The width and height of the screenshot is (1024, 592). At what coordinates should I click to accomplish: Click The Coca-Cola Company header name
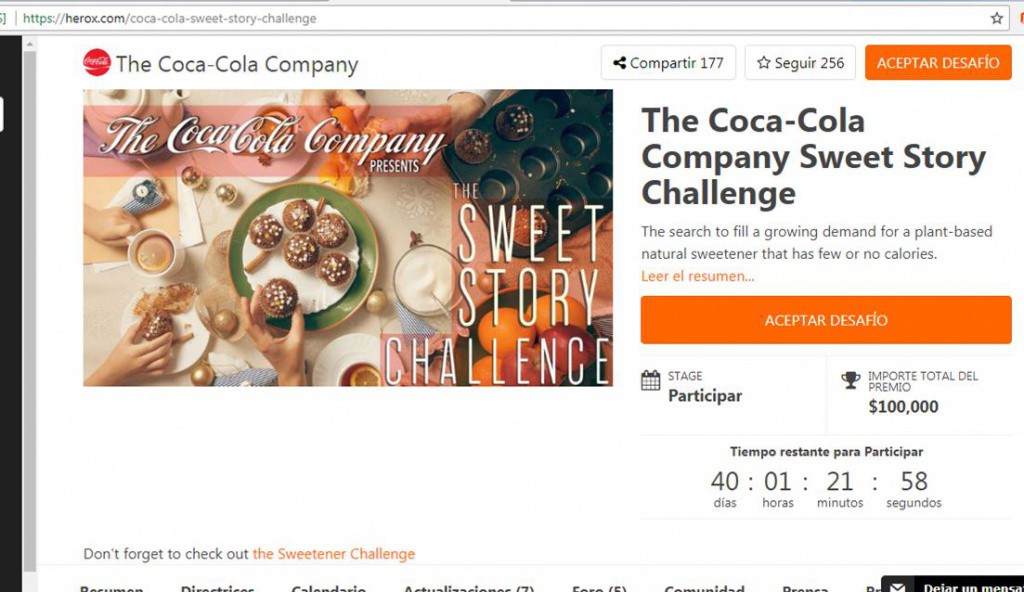pyautogui.click(x=237, y=64)
